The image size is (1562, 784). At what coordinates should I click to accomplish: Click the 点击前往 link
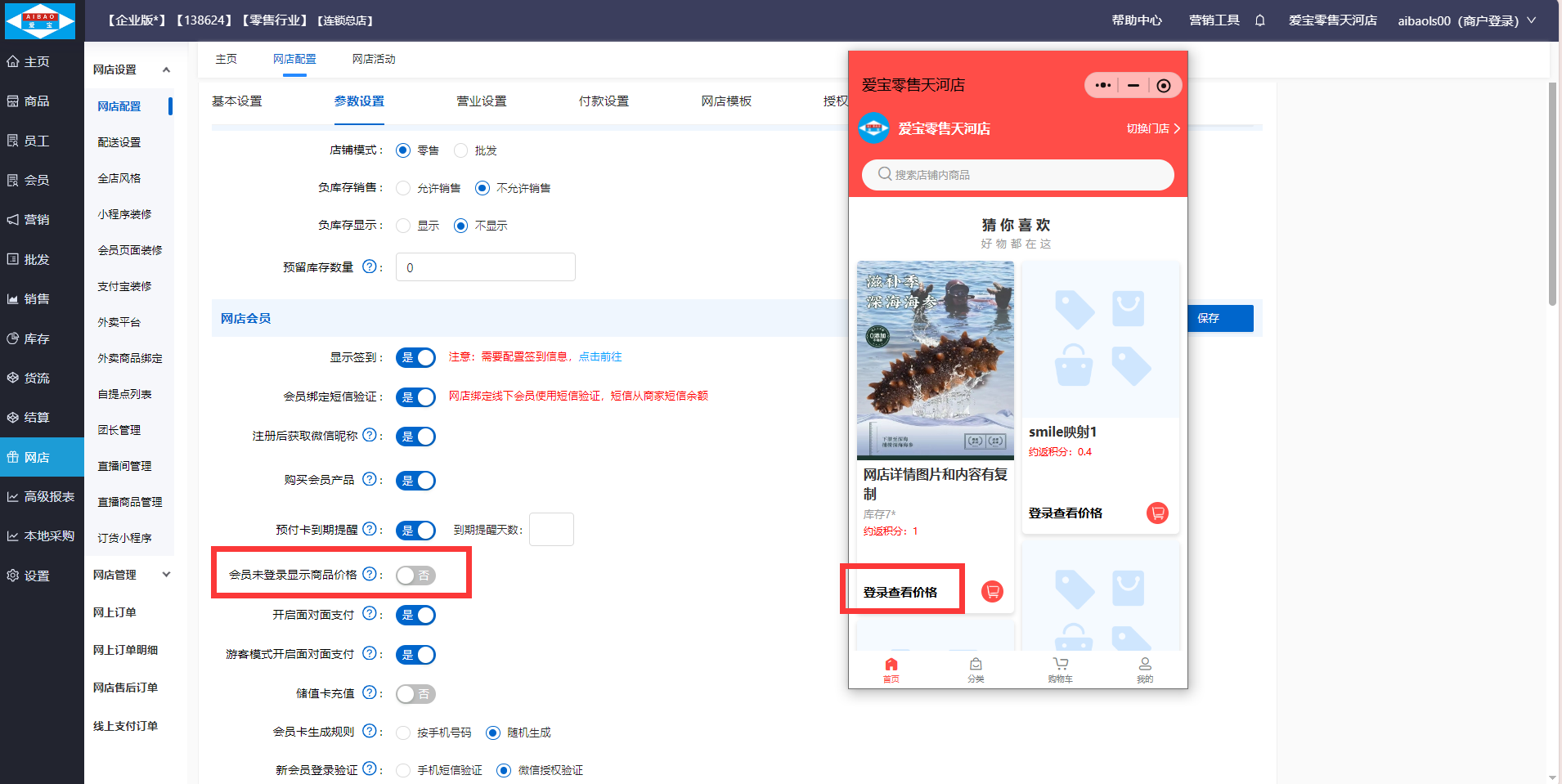coord(600,356)
